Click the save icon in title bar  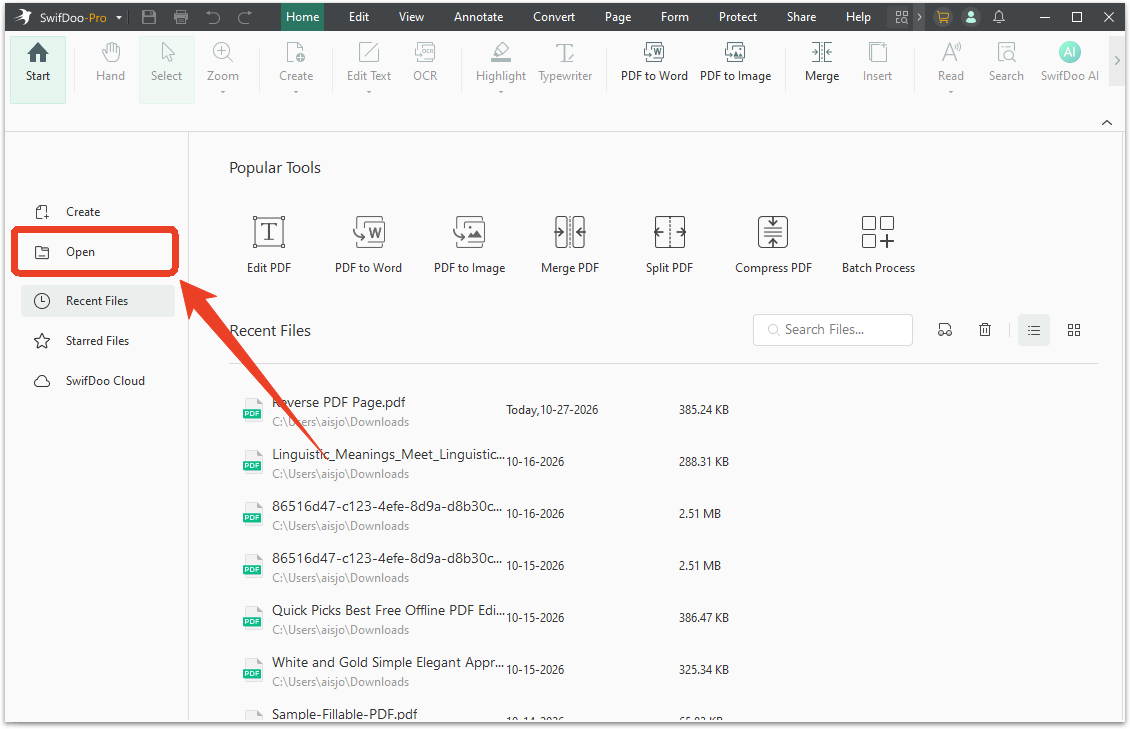point(149,17)
